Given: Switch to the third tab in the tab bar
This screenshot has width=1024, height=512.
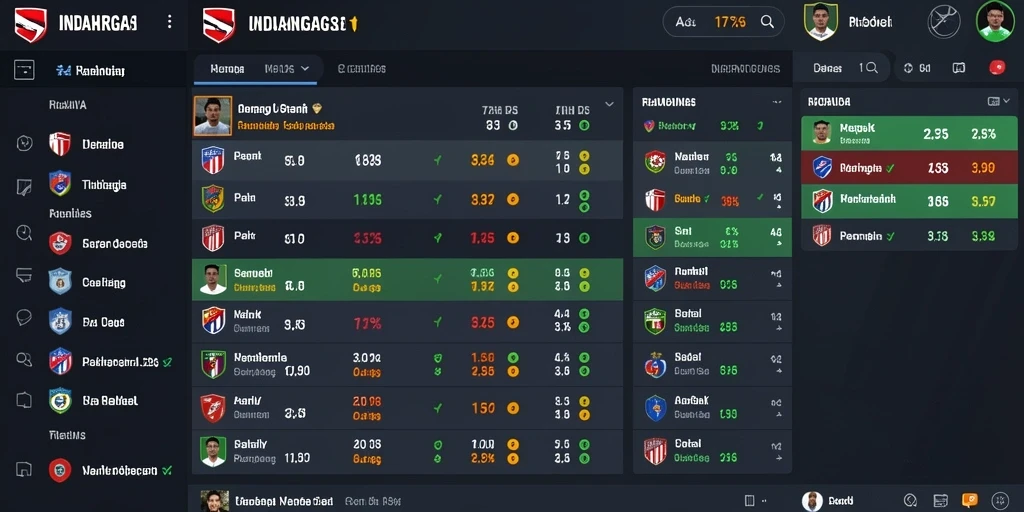Looking at the screenshot, I should (361, 68).
